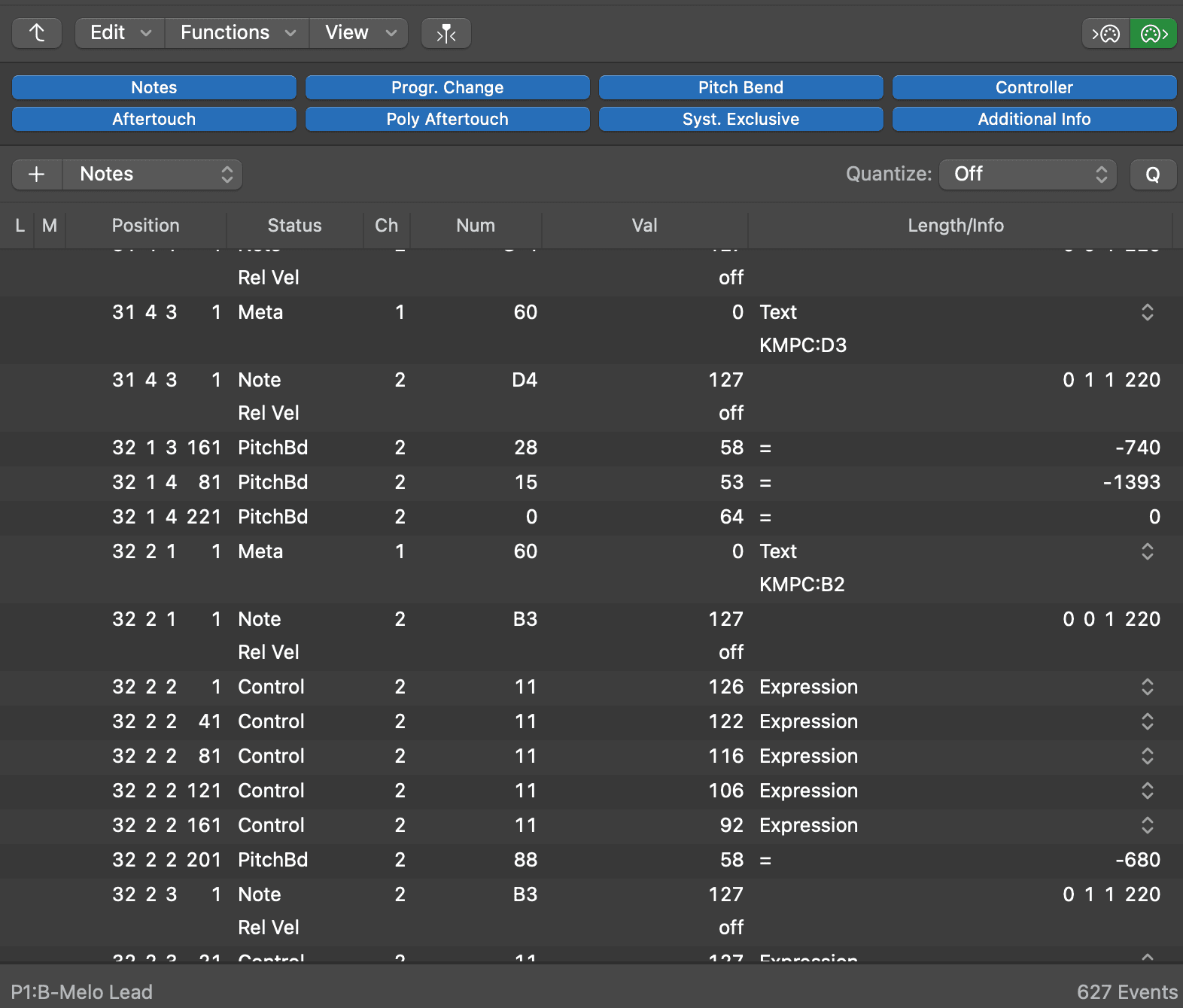Click the plus add-event button

(x=37, y=175)
